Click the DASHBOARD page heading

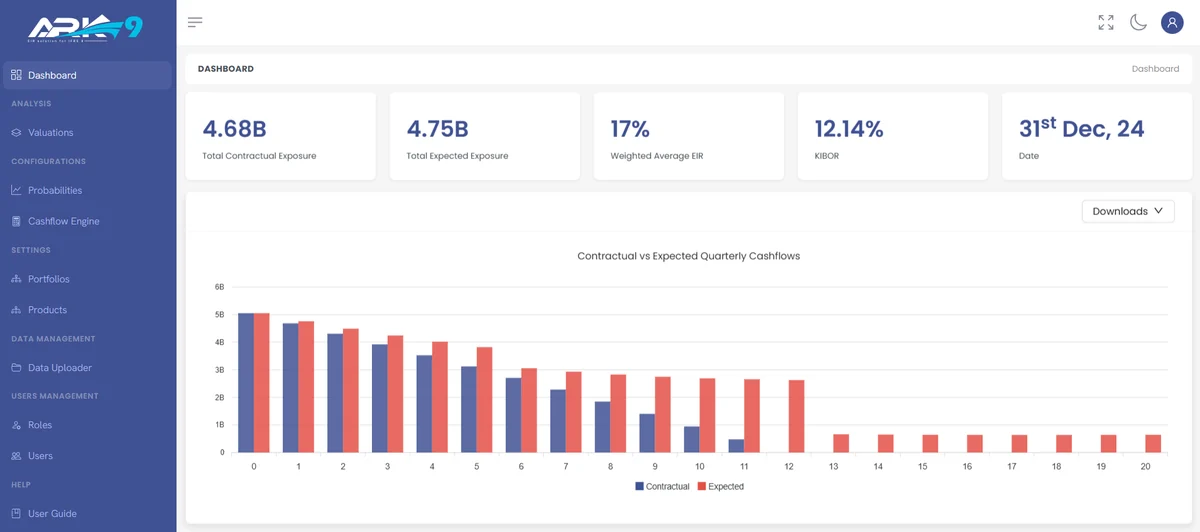[226, 69]
